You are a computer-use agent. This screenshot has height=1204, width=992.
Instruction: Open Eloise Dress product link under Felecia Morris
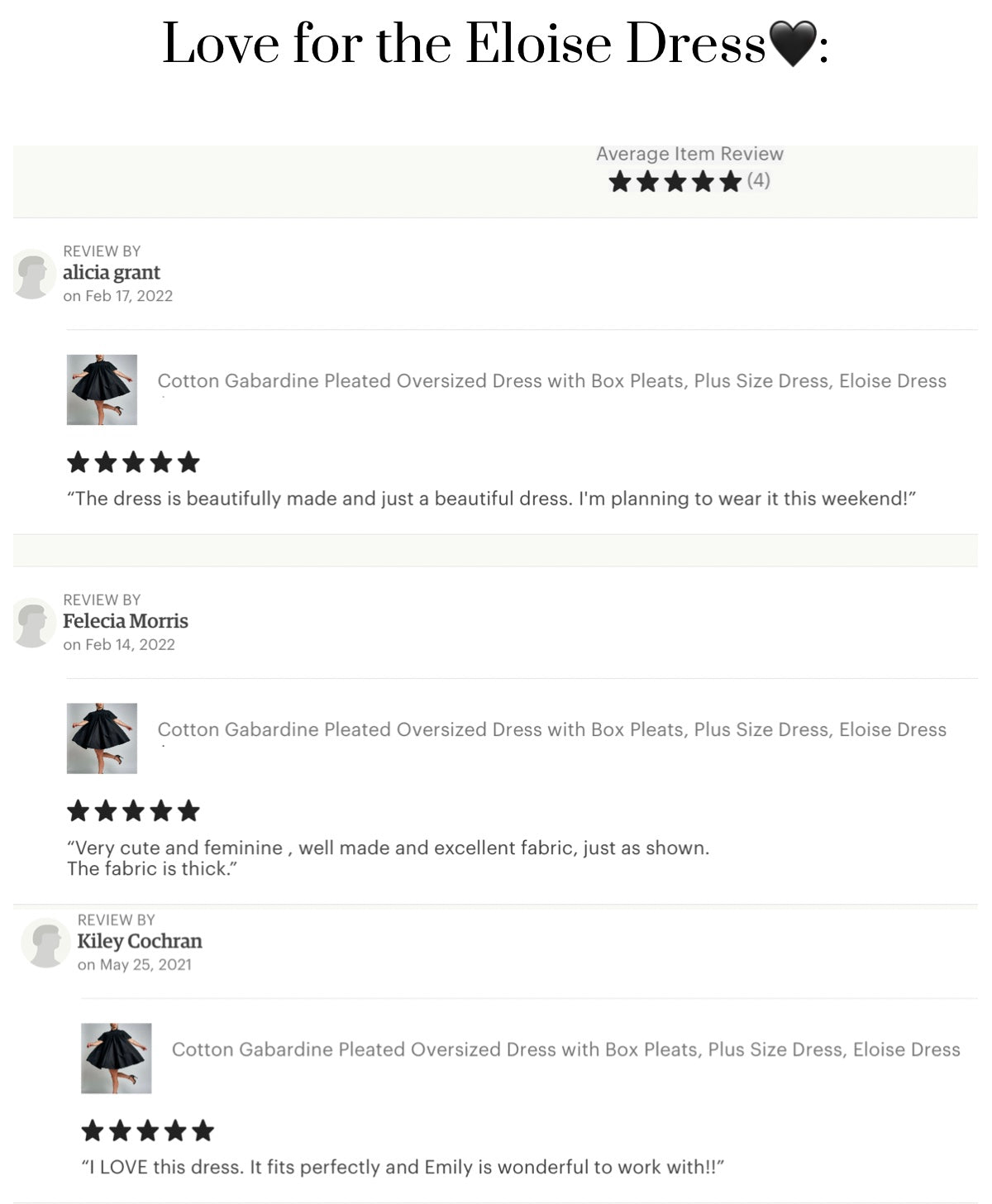pos(551,730)
